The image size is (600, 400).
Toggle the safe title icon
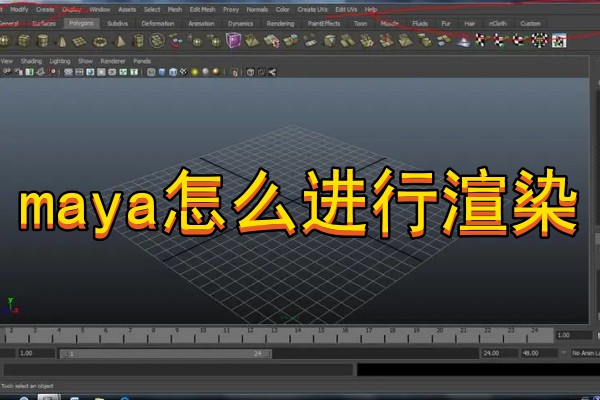click(x=134, y=72)
